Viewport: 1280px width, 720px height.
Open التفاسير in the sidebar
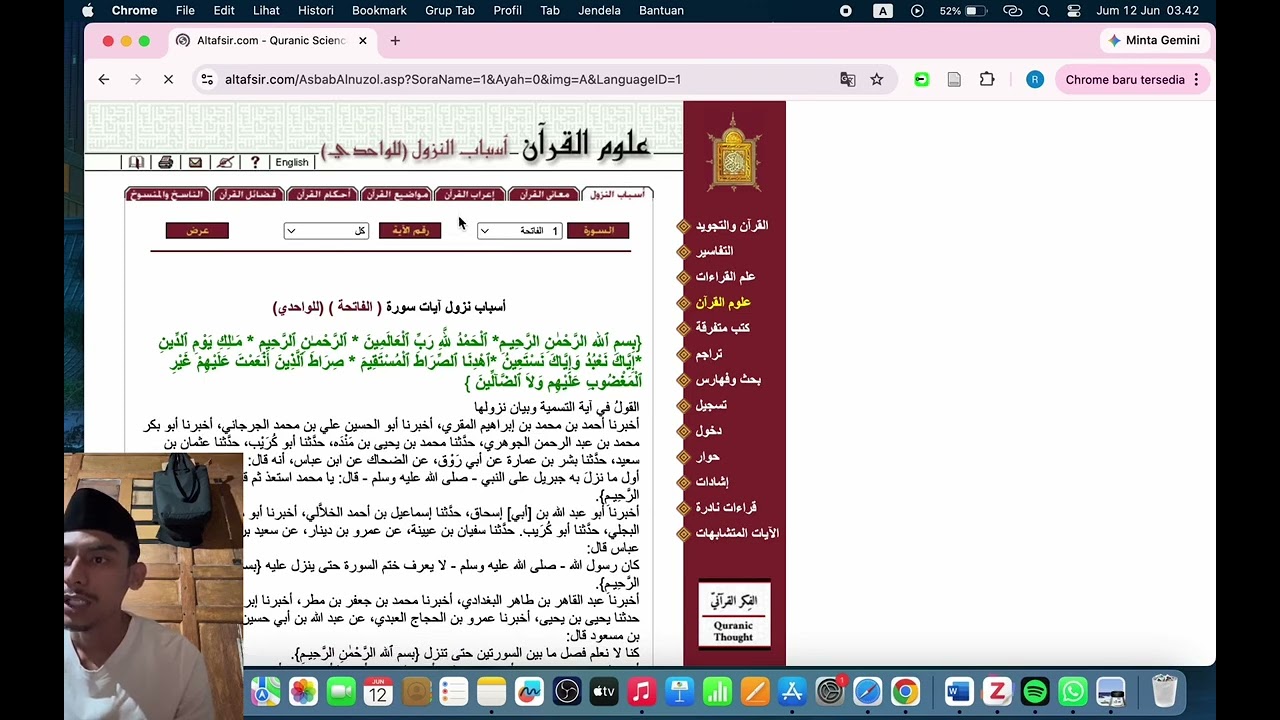pos(714,251)
